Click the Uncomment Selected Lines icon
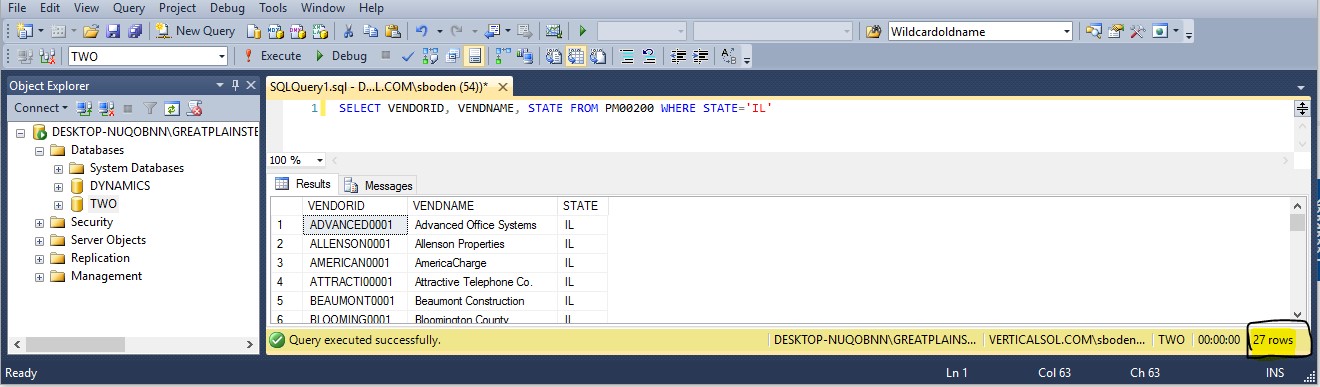This screenshot has width=1320, height=387. (648, 56)
